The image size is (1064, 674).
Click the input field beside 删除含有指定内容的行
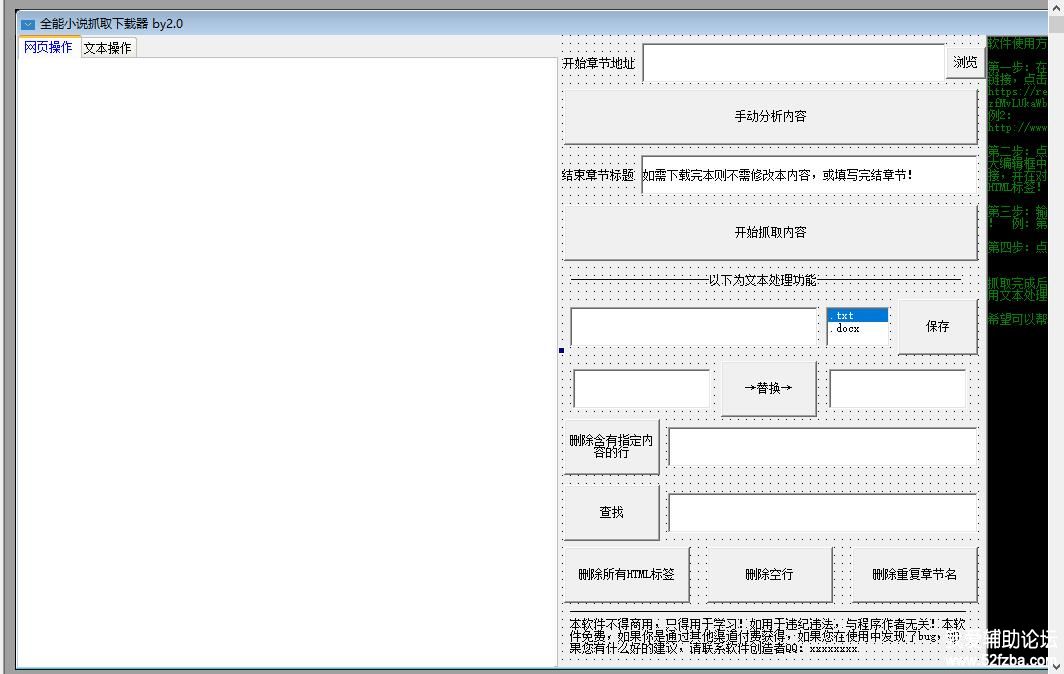pyautogui.click(x=822, y=447)
